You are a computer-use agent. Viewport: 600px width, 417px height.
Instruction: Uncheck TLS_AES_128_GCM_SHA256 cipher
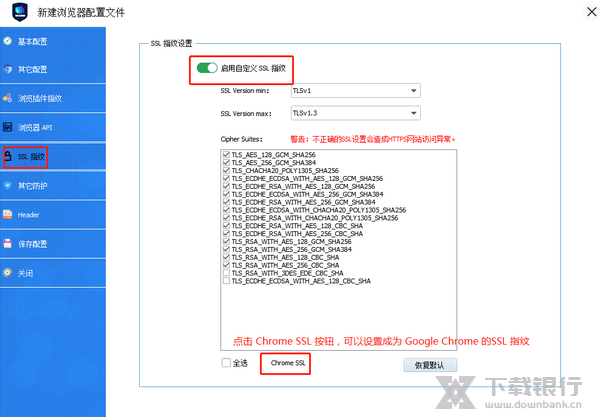tap(226, 155)
